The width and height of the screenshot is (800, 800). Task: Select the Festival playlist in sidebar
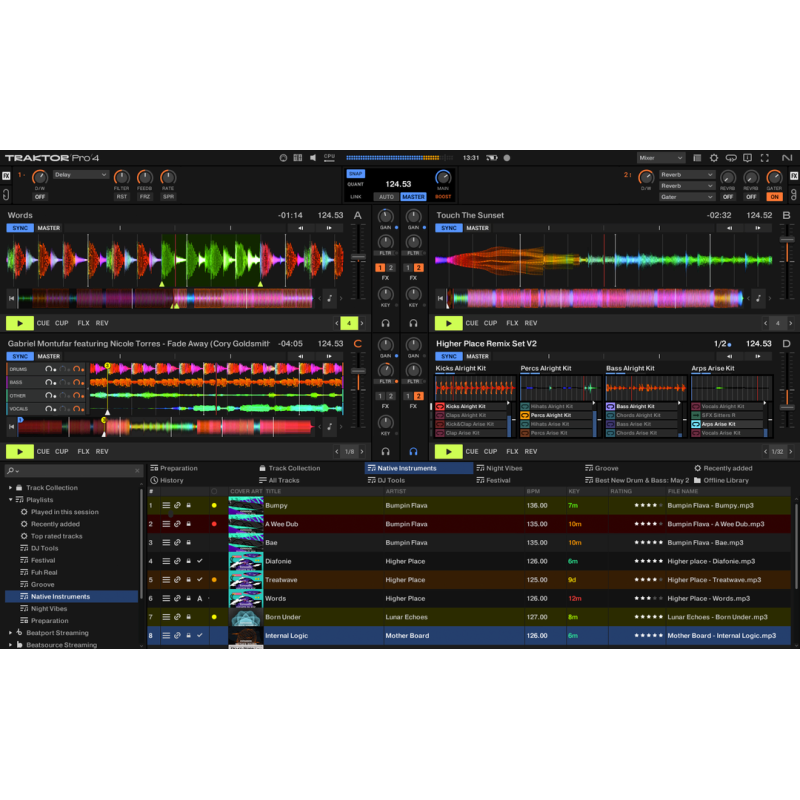pos(43,560)
